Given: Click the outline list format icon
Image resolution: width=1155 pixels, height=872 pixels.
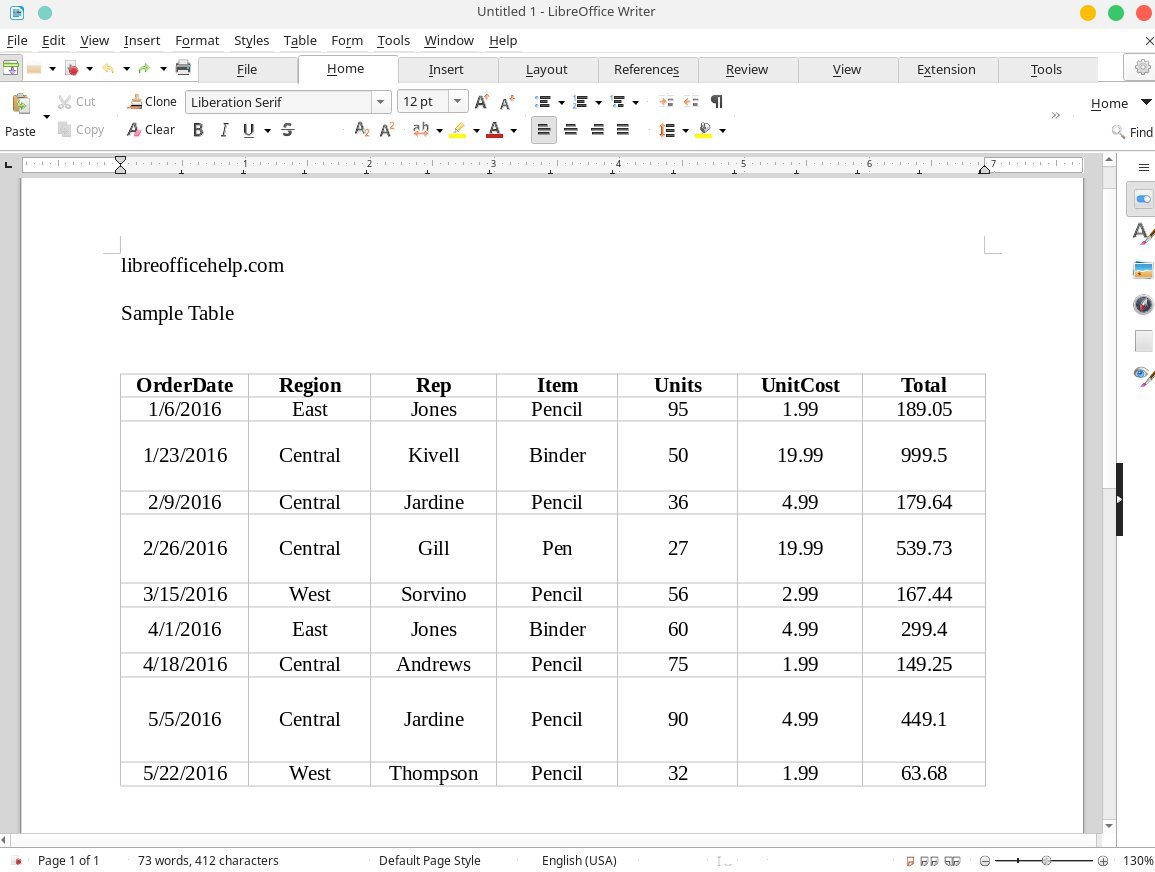Looking at the screenshot, I should point(618,102).
